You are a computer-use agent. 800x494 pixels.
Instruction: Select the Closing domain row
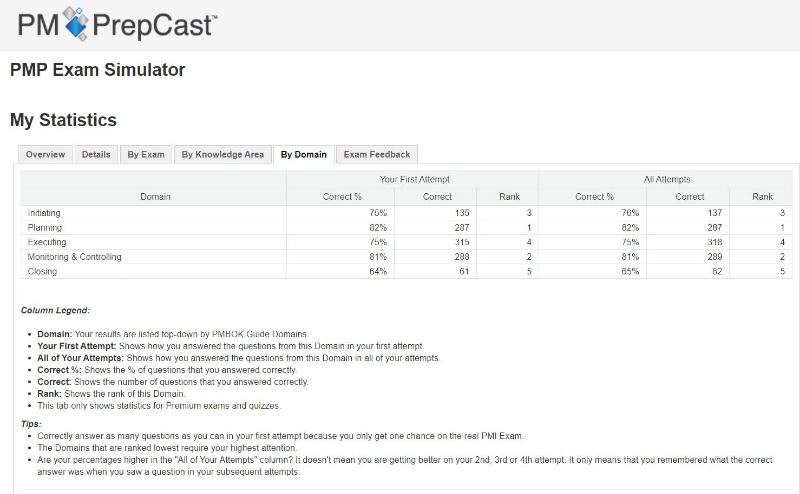[x=406, y=271]
